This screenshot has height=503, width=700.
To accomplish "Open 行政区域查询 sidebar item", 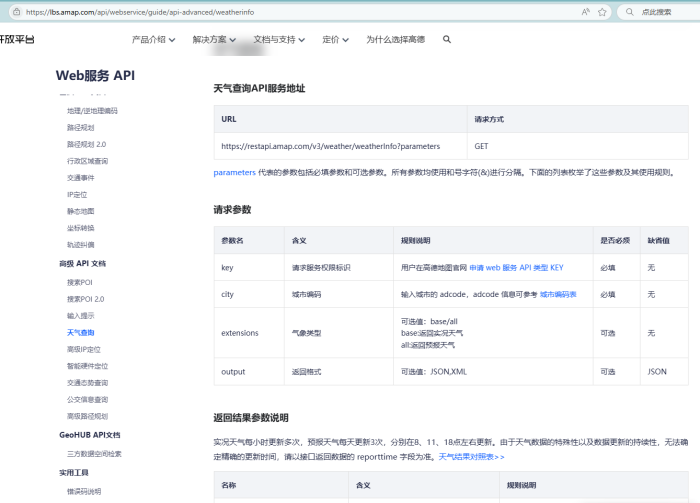I will tap(88, 161).
